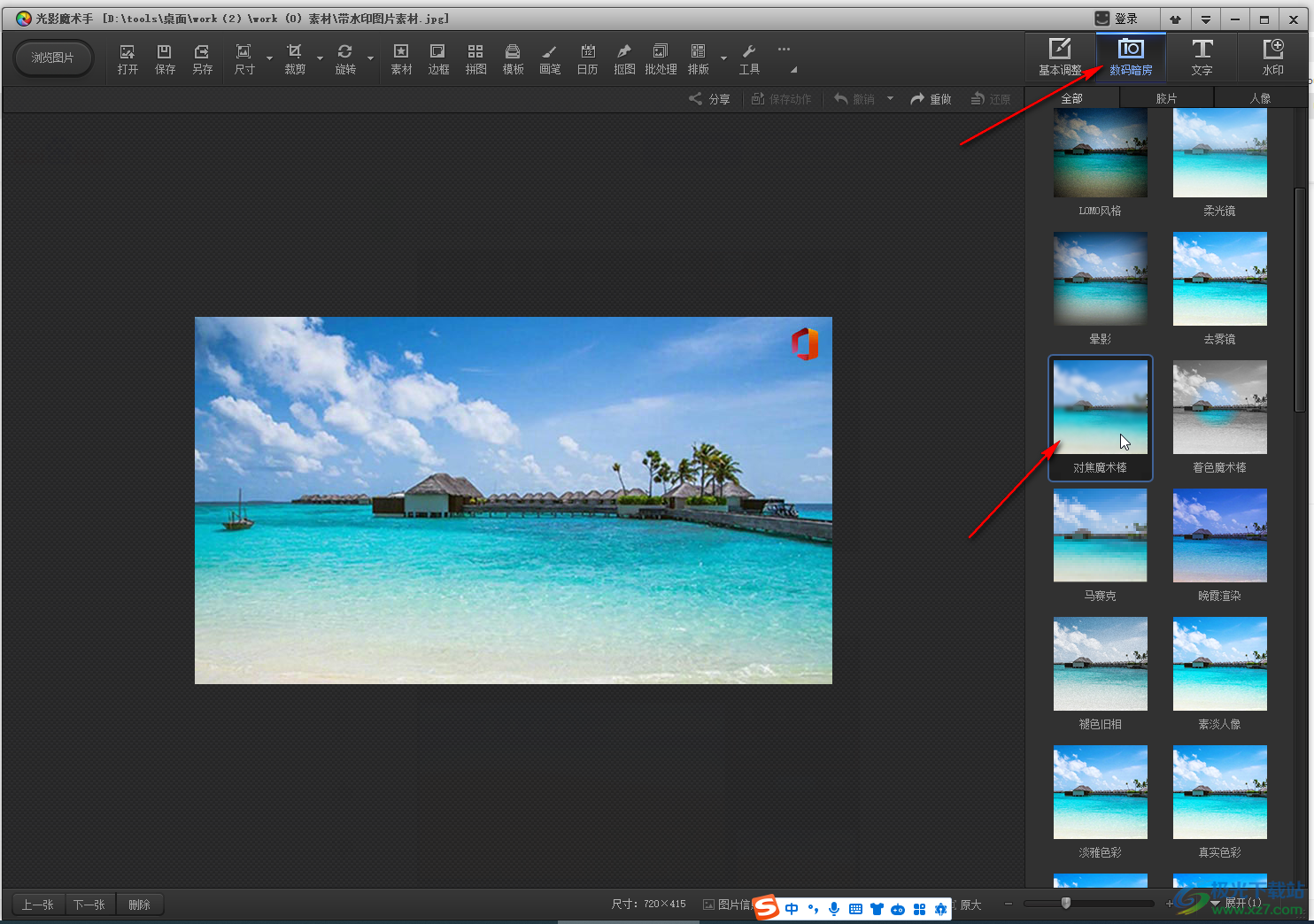Choose the 对焦魔术棒 focus wand effect
This screenshot has height=924, width=1314.
pyautogui.click(x=1100, y=418)
